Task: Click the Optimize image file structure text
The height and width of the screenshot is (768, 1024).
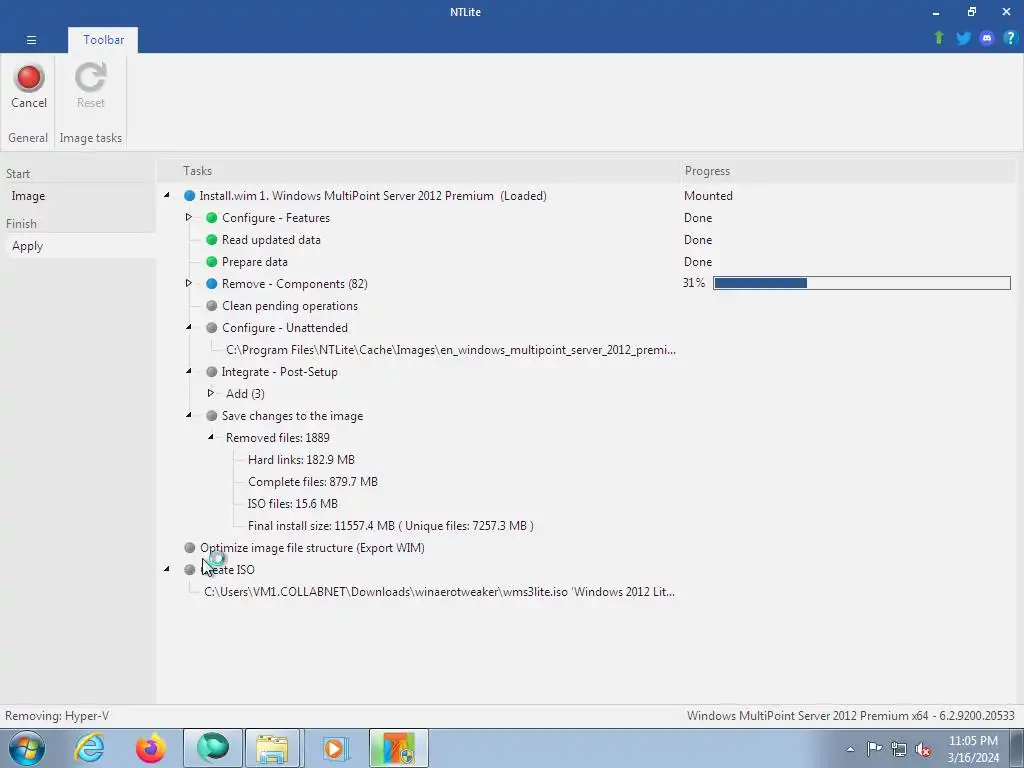Action: point(312,548)
